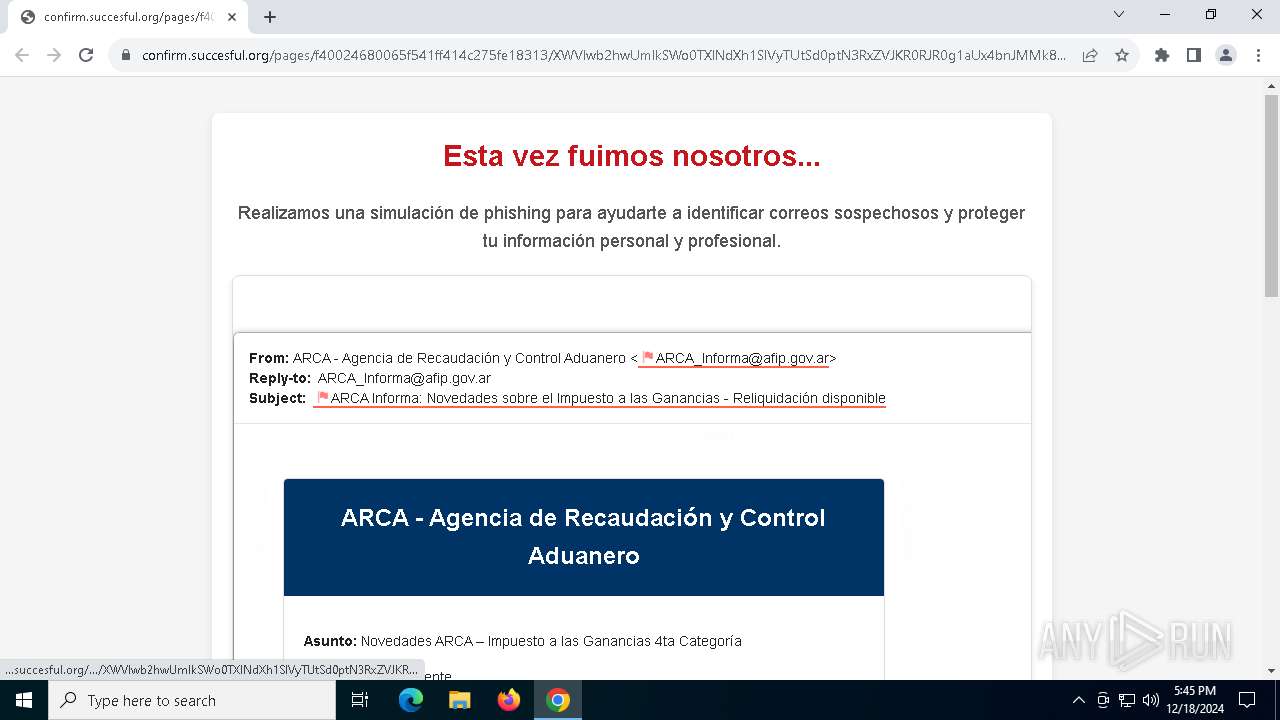The width and height of the screenshot is (1280, 720).
Task: Launch Microsoft Edge from taskbar
Action: point(411,700)
